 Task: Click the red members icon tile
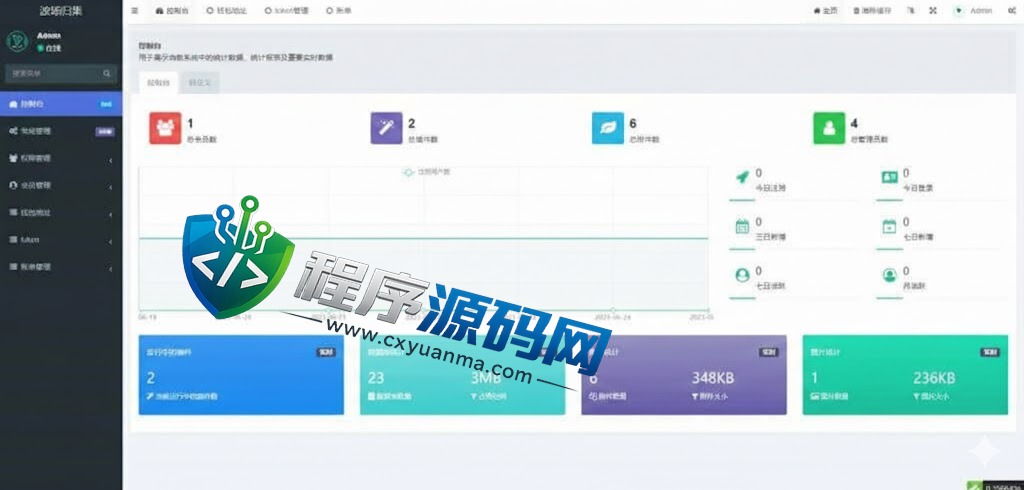(x=165, y=128)
